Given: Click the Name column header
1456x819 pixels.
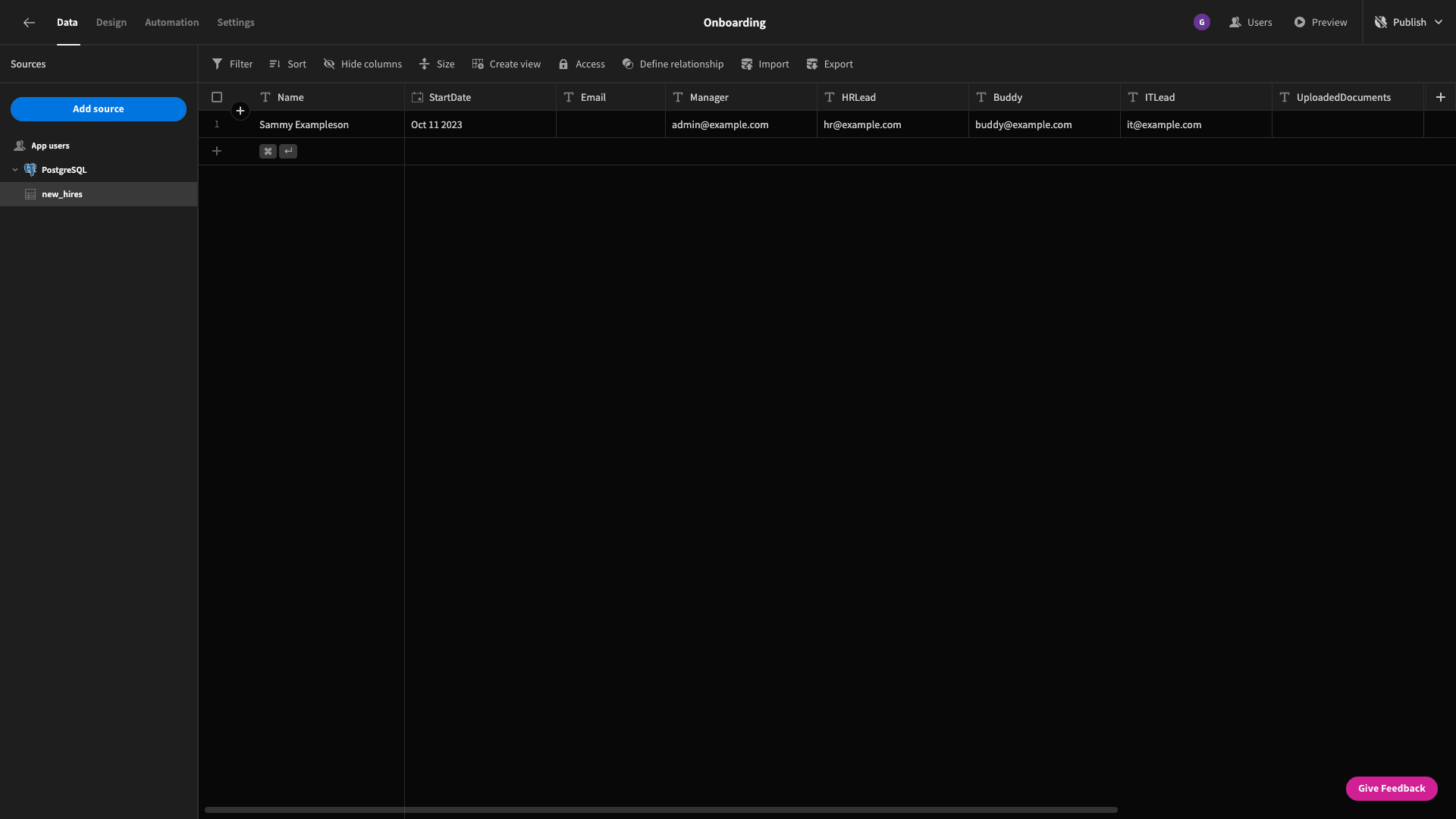Looking at the screenshot, I should tap(328, 97).
